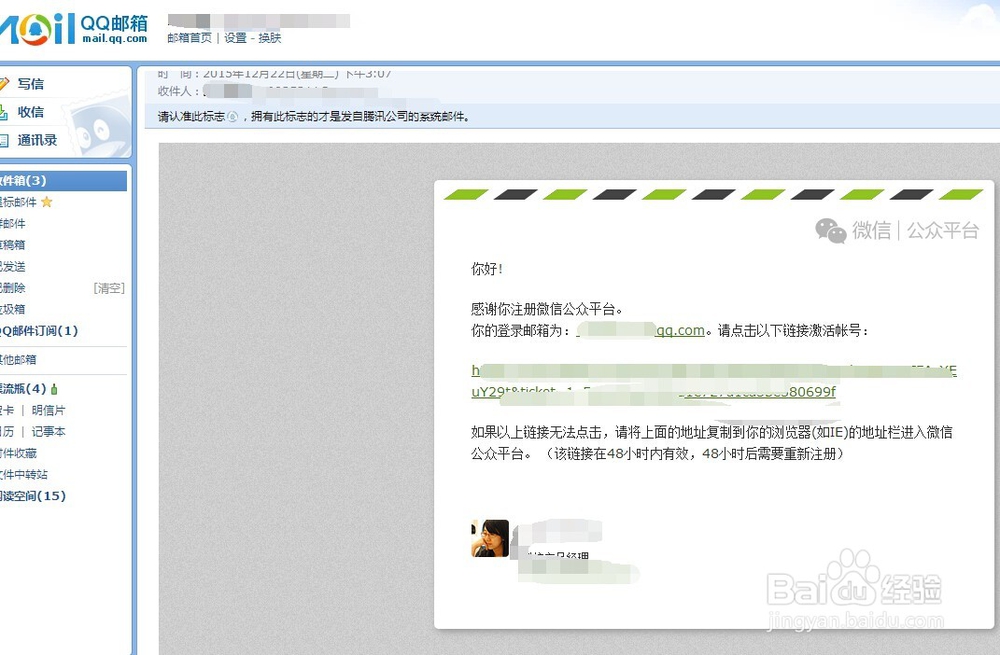Compose new mail with 写信
1000x655 pixels.
click(31, 84)
